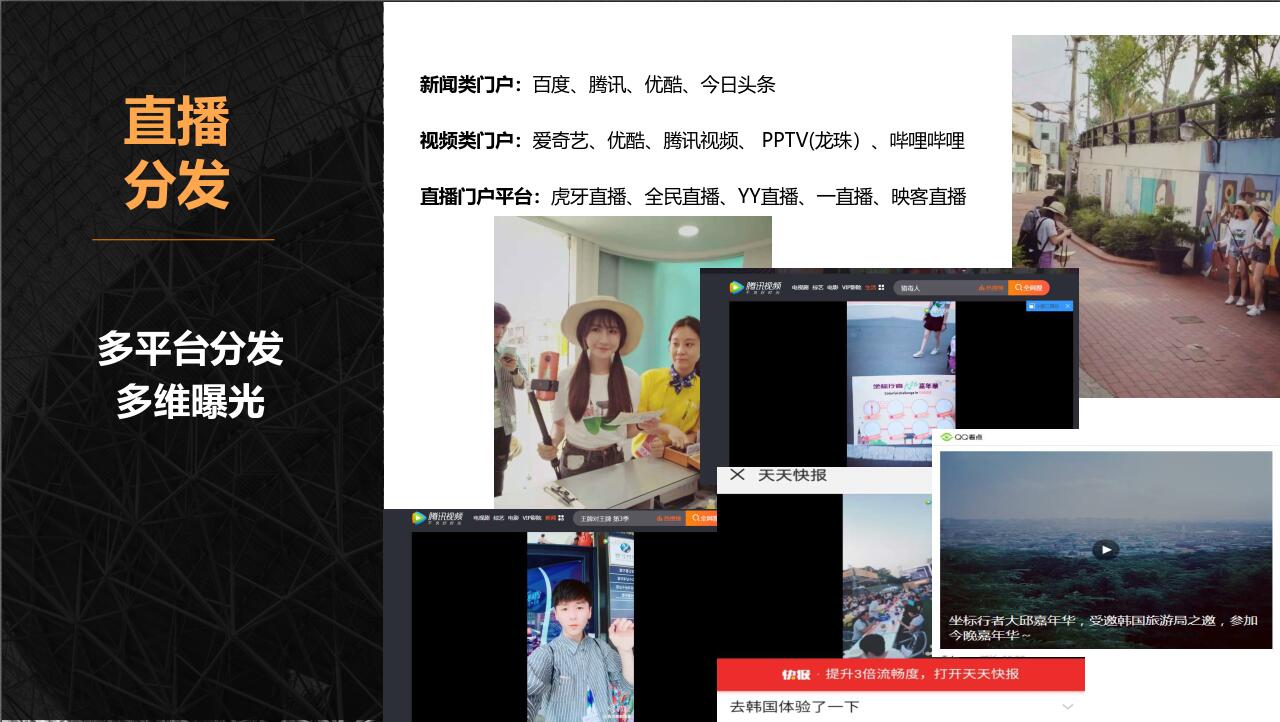Screen dimensions: 1280x722
Task: Close the 天天快报 page with the X icon
Action: 737,474
